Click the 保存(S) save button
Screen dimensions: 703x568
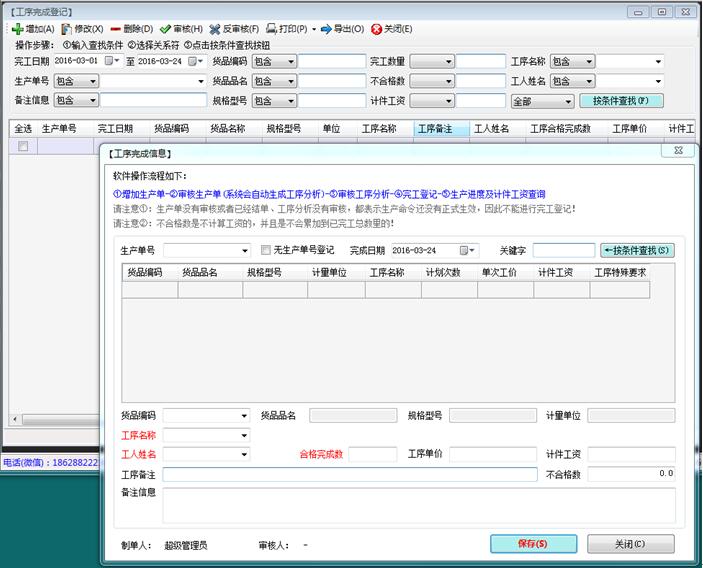point(533,543)
